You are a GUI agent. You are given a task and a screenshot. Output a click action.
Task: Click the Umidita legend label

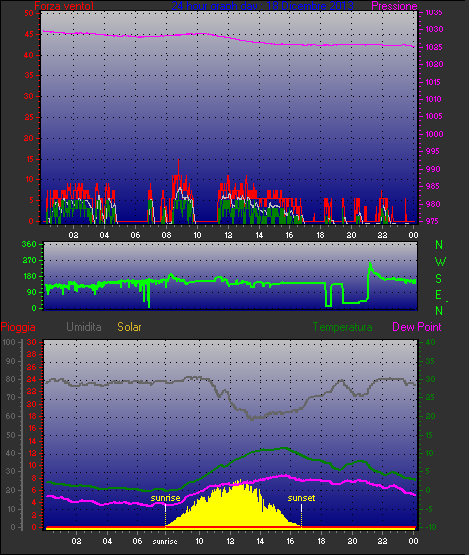pos(84,327)
